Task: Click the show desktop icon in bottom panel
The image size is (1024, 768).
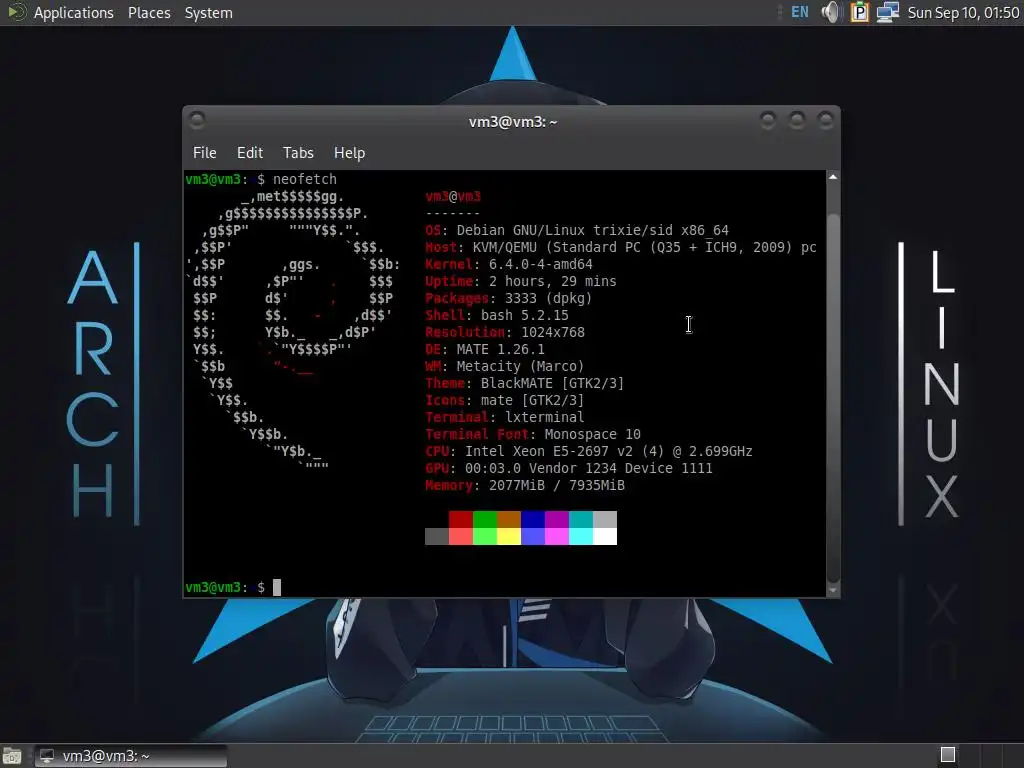Action: 12,756
